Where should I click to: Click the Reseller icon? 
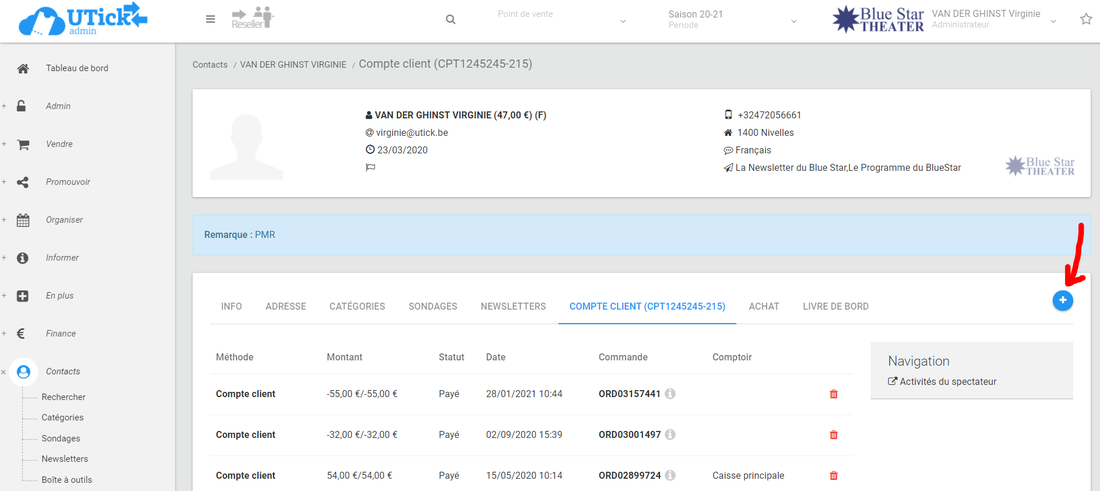point(252,18)
